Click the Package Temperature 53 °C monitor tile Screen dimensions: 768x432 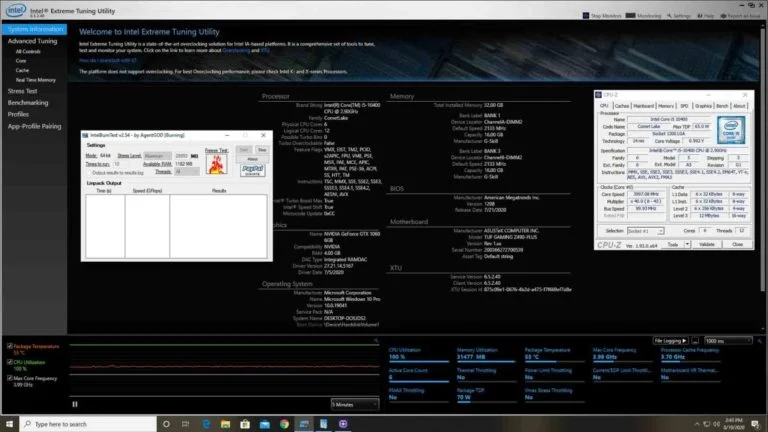click(x=554, y=354)
